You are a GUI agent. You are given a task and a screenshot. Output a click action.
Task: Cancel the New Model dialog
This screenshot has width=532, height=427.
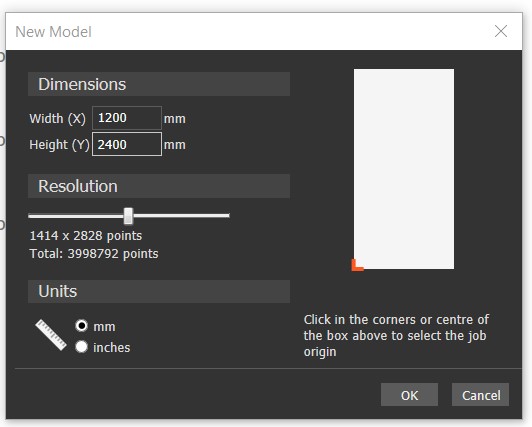480,395
